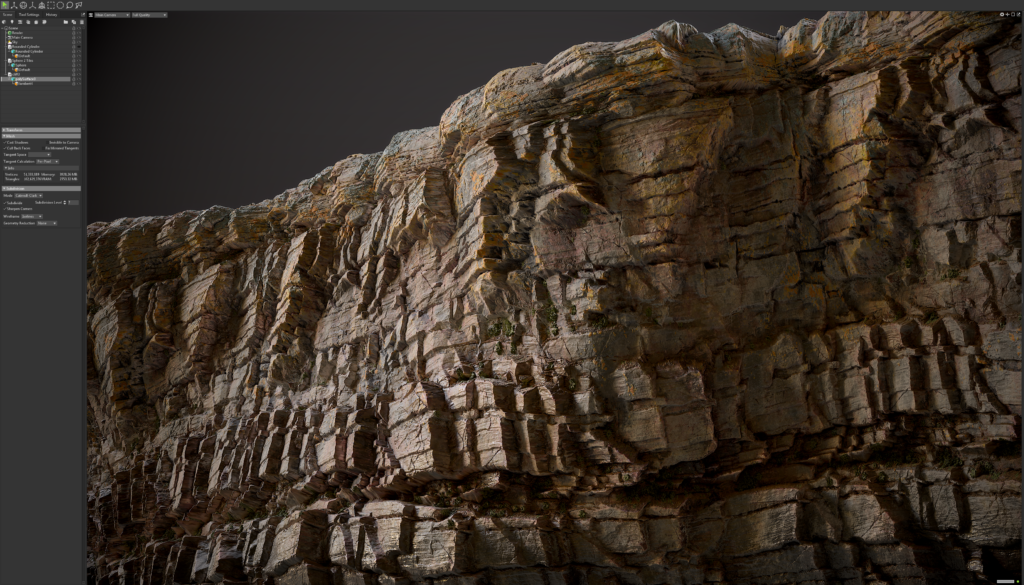Activate the scale axes tool
1024x585 pixels.
tap(33, 5)
